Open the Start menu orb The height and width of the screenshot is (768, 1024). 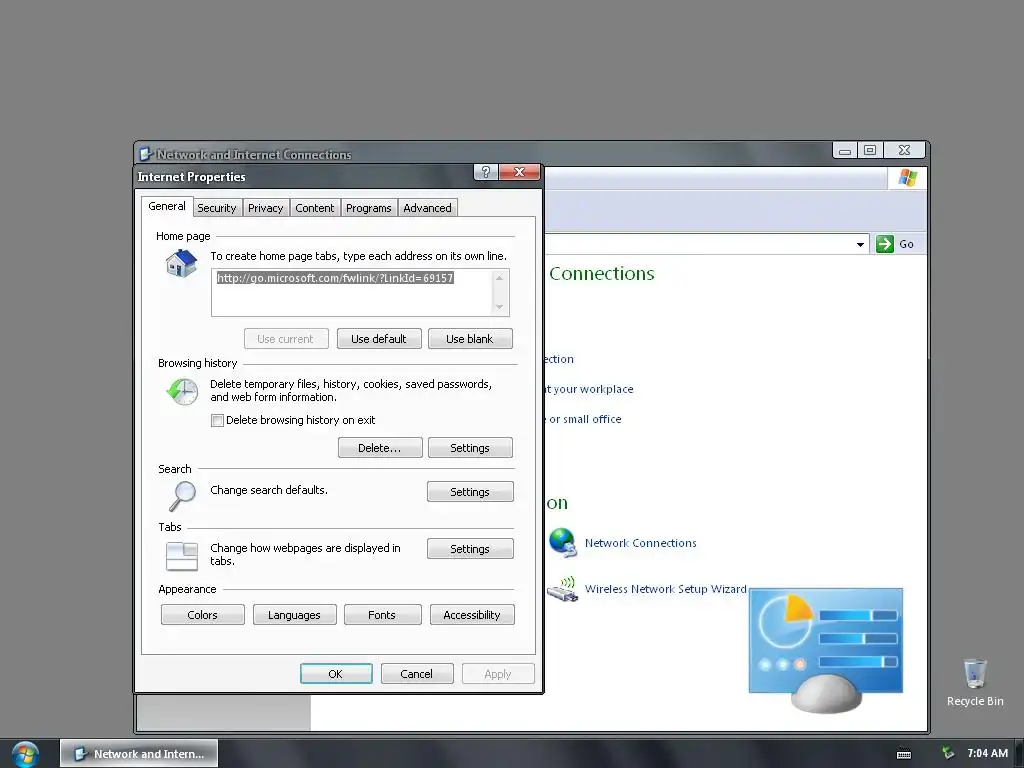[25, 754]
